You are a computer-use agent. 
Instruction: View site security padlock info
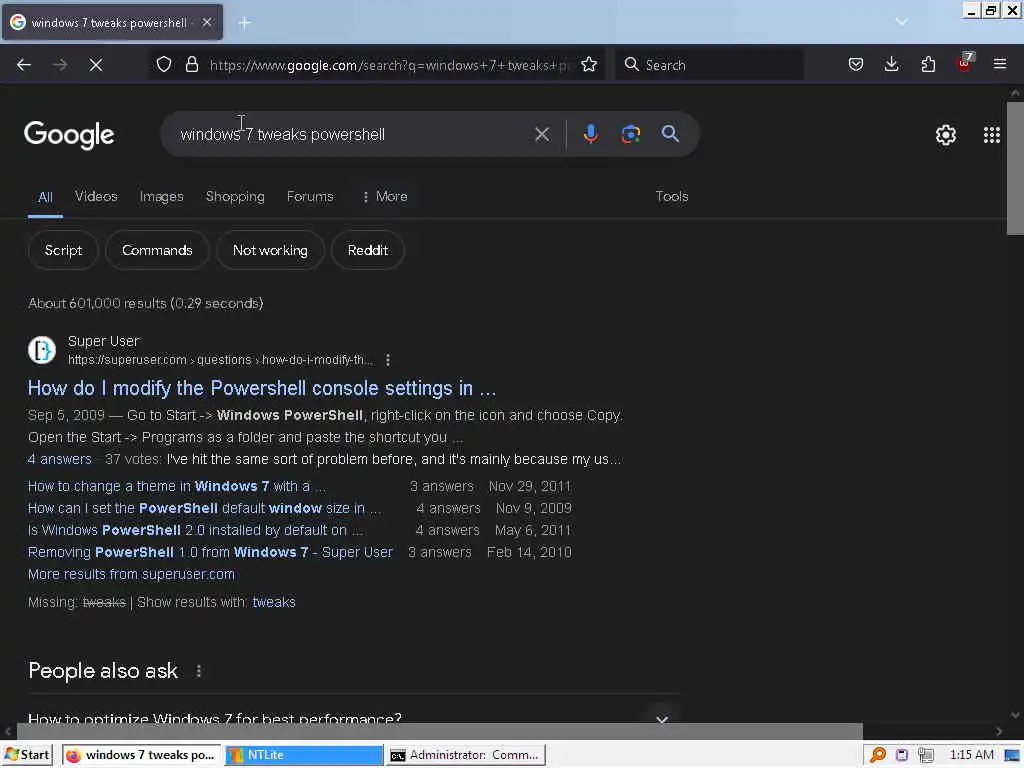[x=191, y=65]
